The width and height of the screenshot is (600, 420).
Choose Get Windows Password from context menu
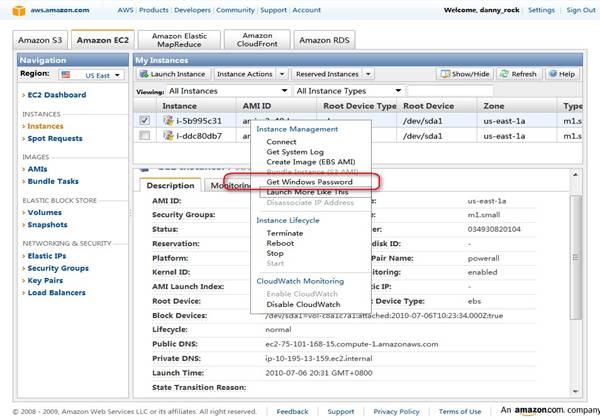(x=308, y=182)
